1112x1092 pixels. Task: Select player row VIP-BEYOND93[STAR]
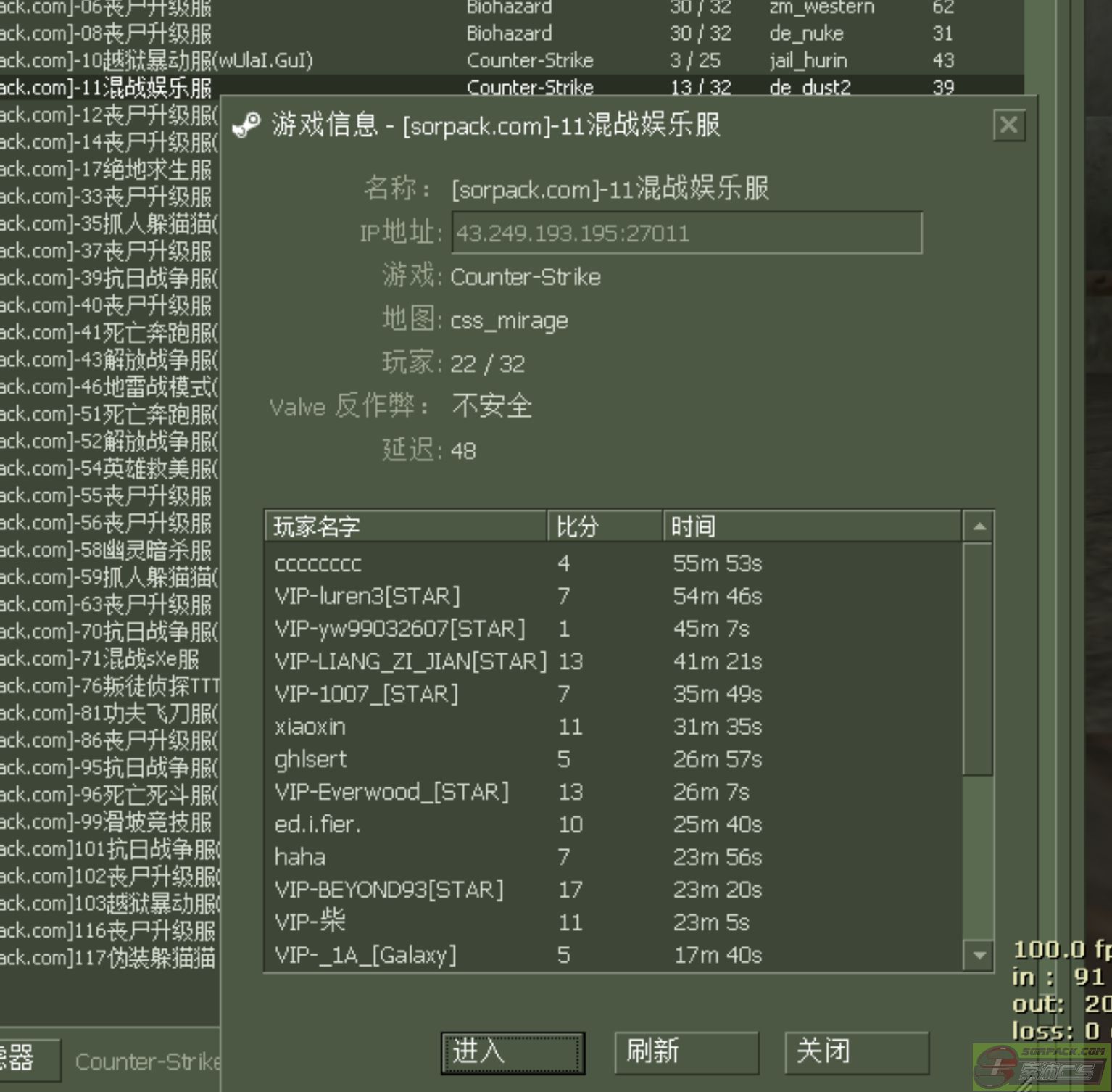point(614,890)
